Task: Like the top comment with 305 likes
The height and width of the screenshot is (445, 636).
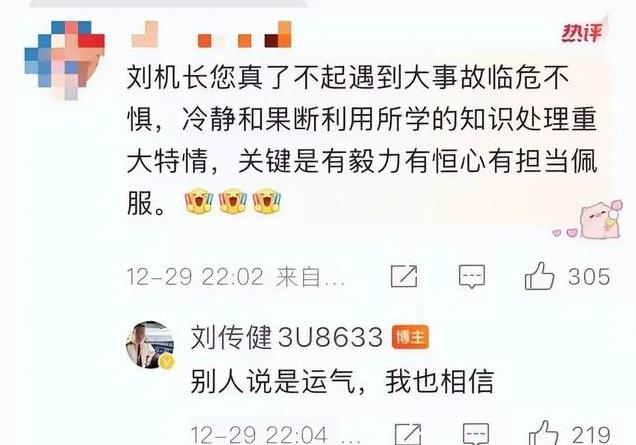Action: (539, 276)
